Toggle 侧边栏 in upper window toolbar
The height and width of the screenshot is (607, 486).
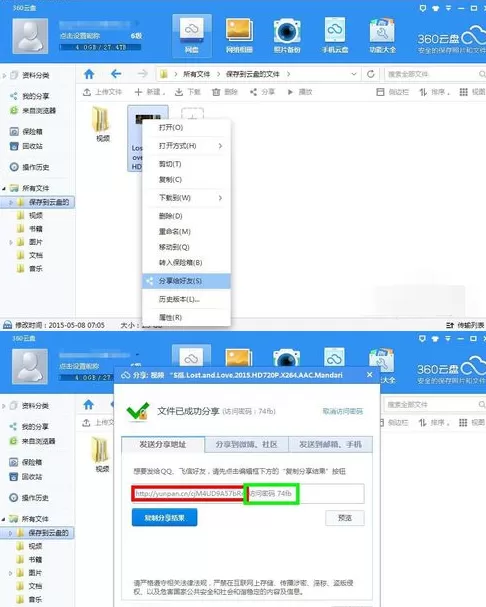(x=392, y=92)
